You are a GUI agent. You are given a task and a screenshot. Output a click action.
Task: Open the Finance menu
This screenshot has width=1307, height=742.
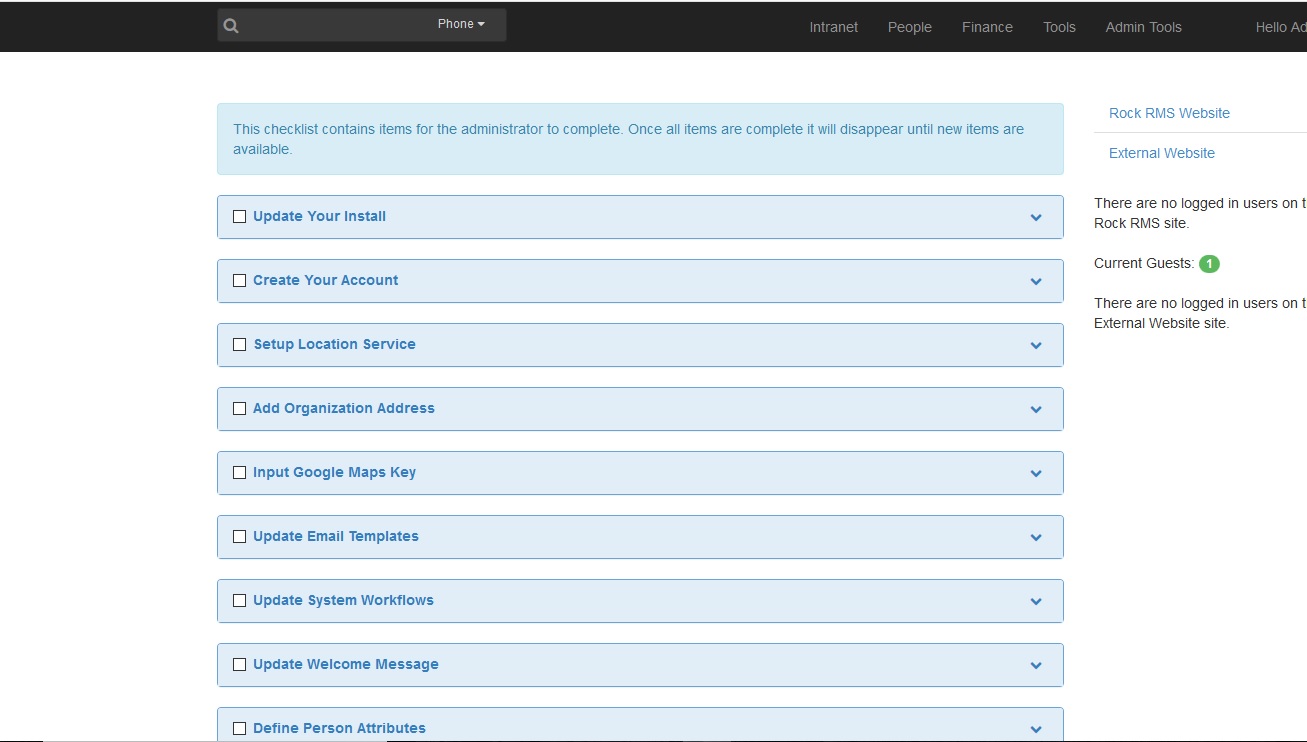[987, 27]
